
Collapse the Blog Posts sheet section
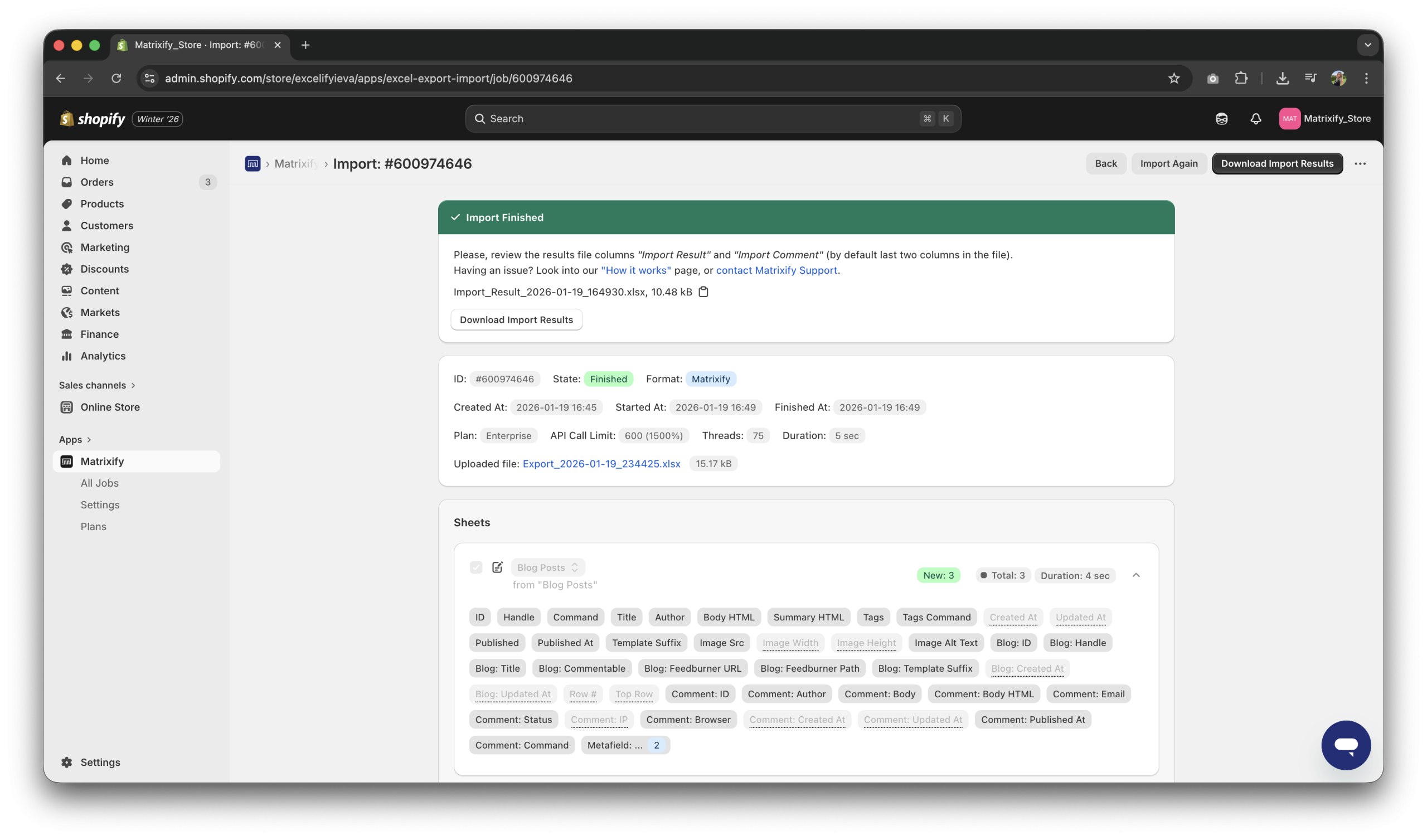1135,575
